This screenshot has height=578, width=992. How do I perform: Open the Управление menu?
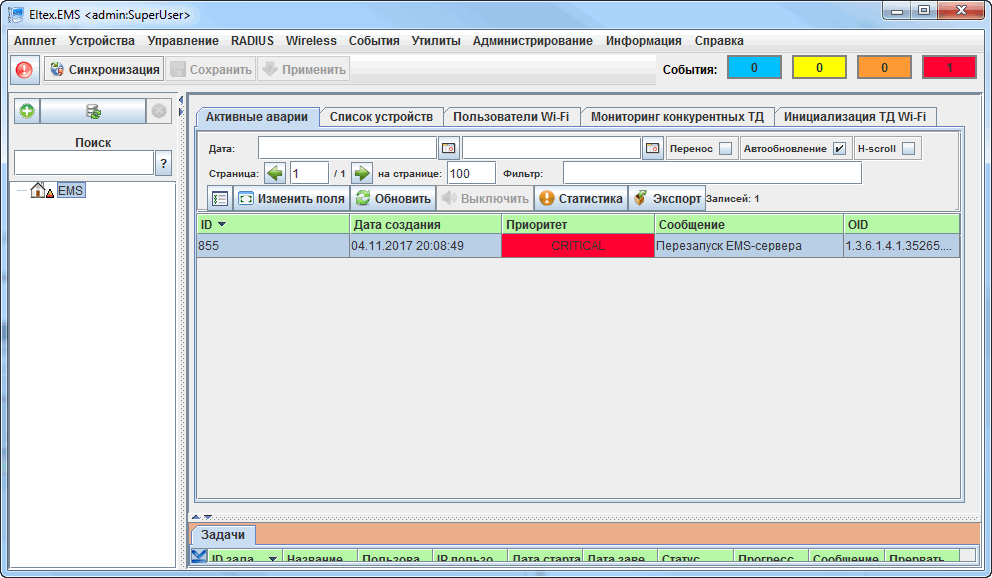click(x=183, y=40)
